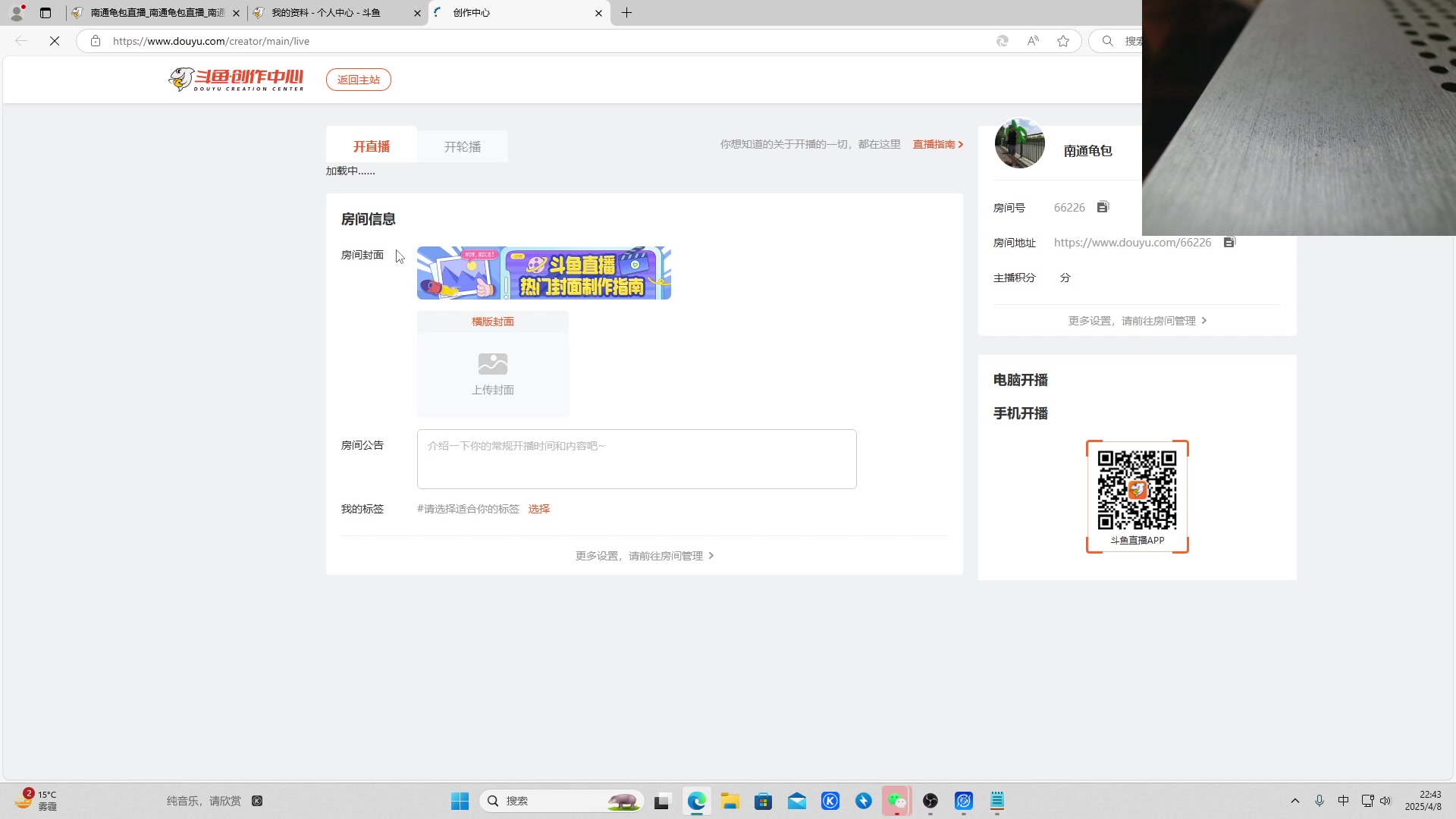Screen dimensions: 1456x819
Task: Open the weather widget showing 15°C
Action: 36,800
